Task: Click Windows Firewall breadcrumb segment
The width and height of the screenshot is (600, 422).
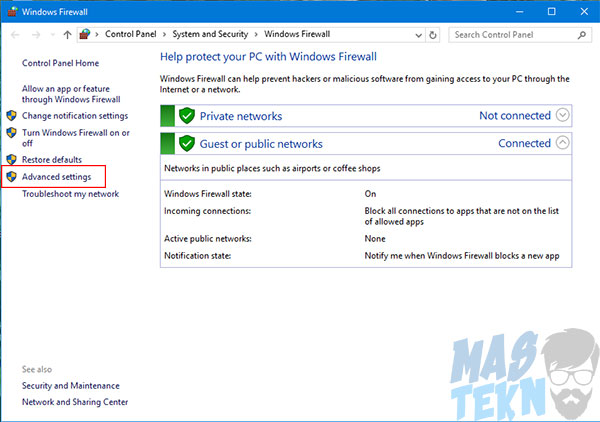Action: coord(297,34)
